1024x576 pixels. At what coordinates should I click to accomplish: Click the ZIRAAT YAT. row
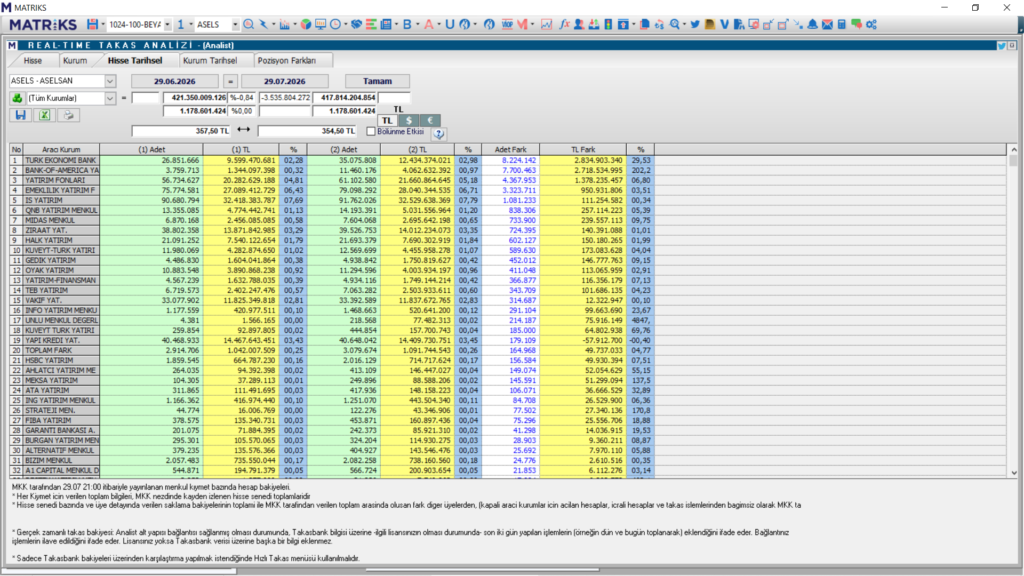[x=332, y=230]
